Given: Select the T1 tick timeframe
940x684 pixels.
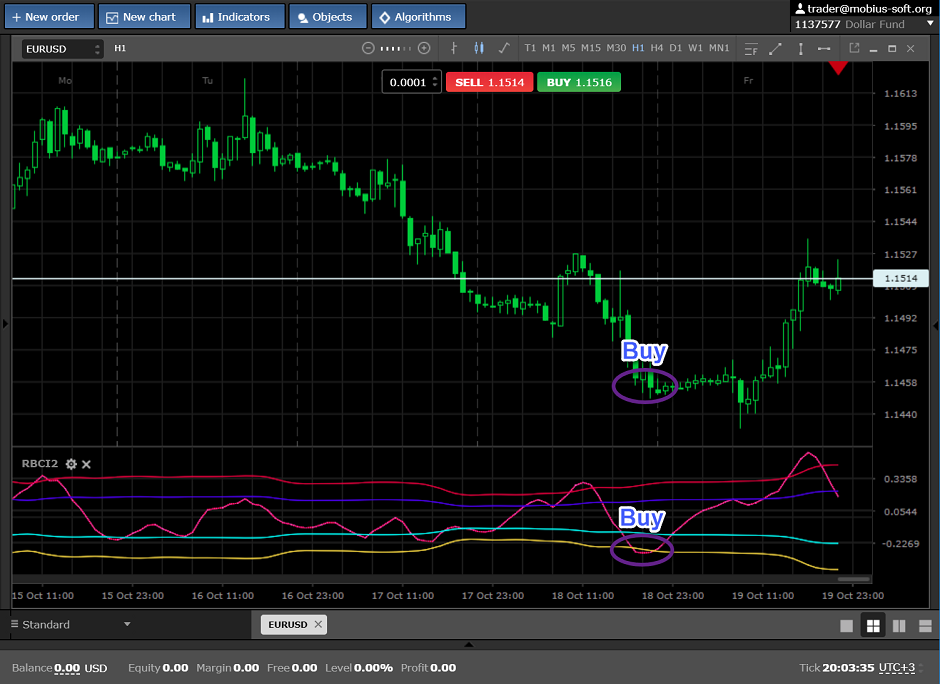Looking at the screenshot, I should (530, 48).
